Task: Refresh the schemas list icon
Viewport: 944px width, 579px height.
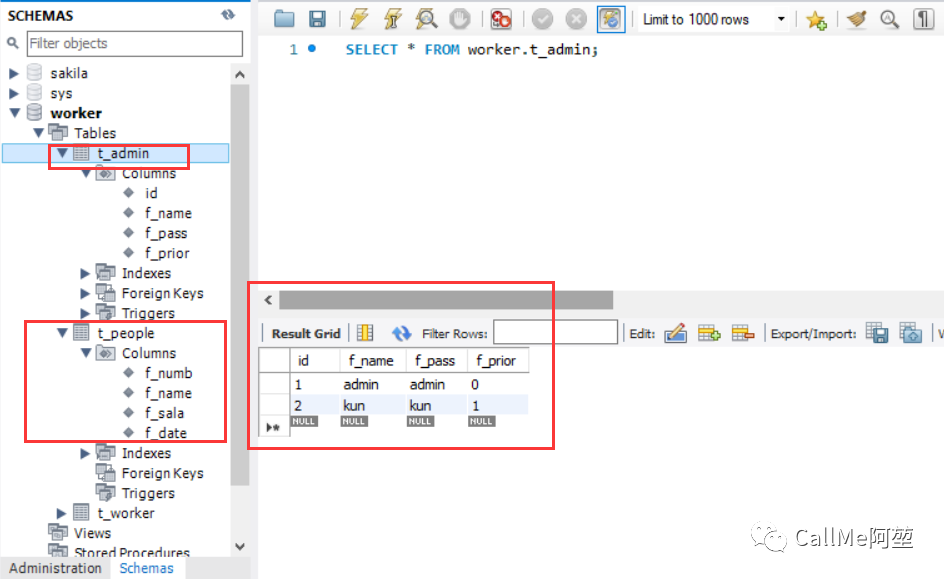Action: point(228,14)
